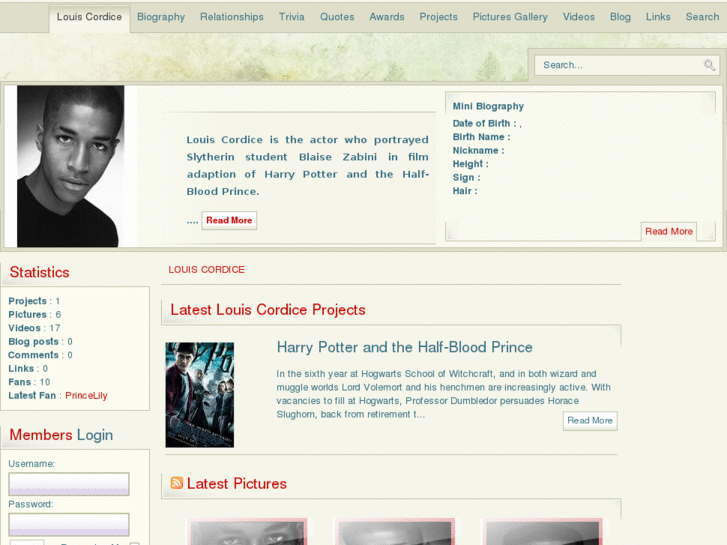Open the RSS feed icon beside Latest Pictures
Image resolution: width=727 pixels, height=545 pixels.
tap(177, 483)
